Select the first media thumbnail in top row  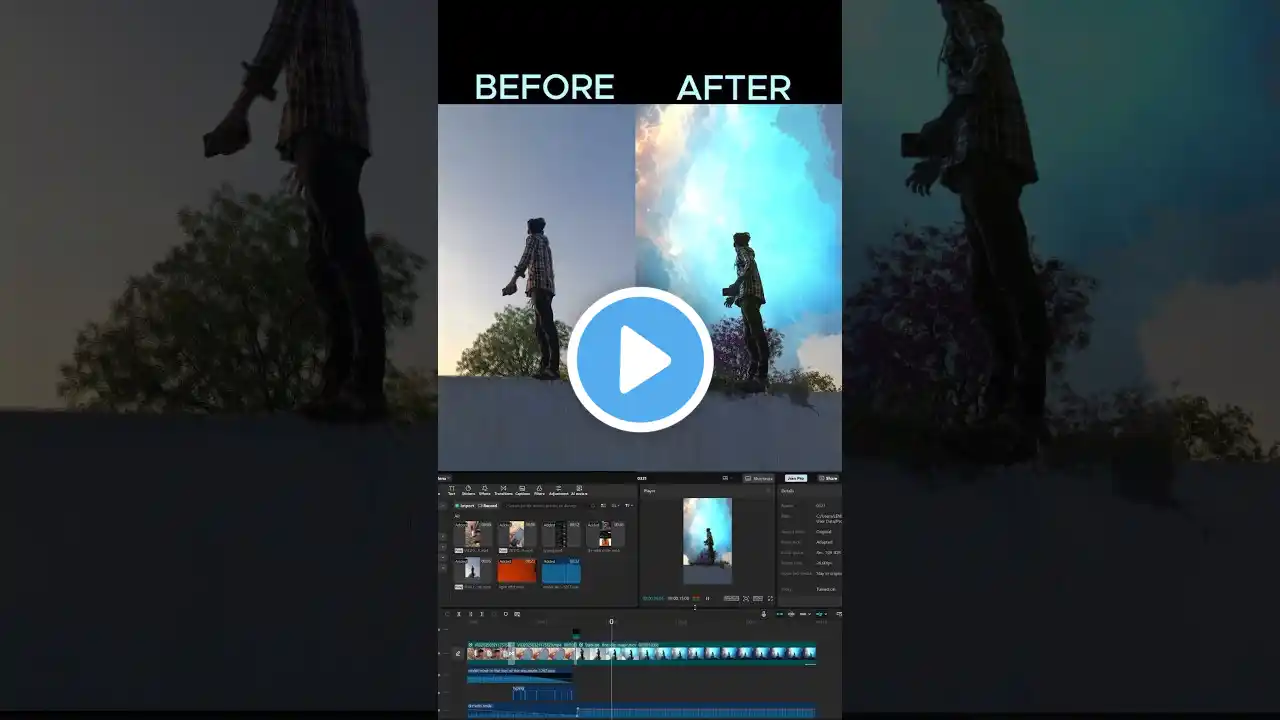click(x=473, y=534)
